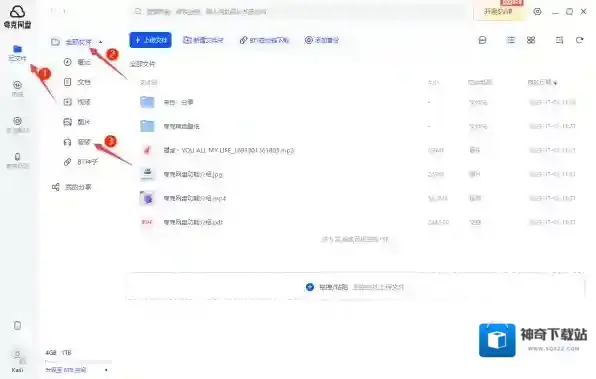The image size is (596, 379).
Task: Open settings gear icon in the title bar
Action: point(537,11)
